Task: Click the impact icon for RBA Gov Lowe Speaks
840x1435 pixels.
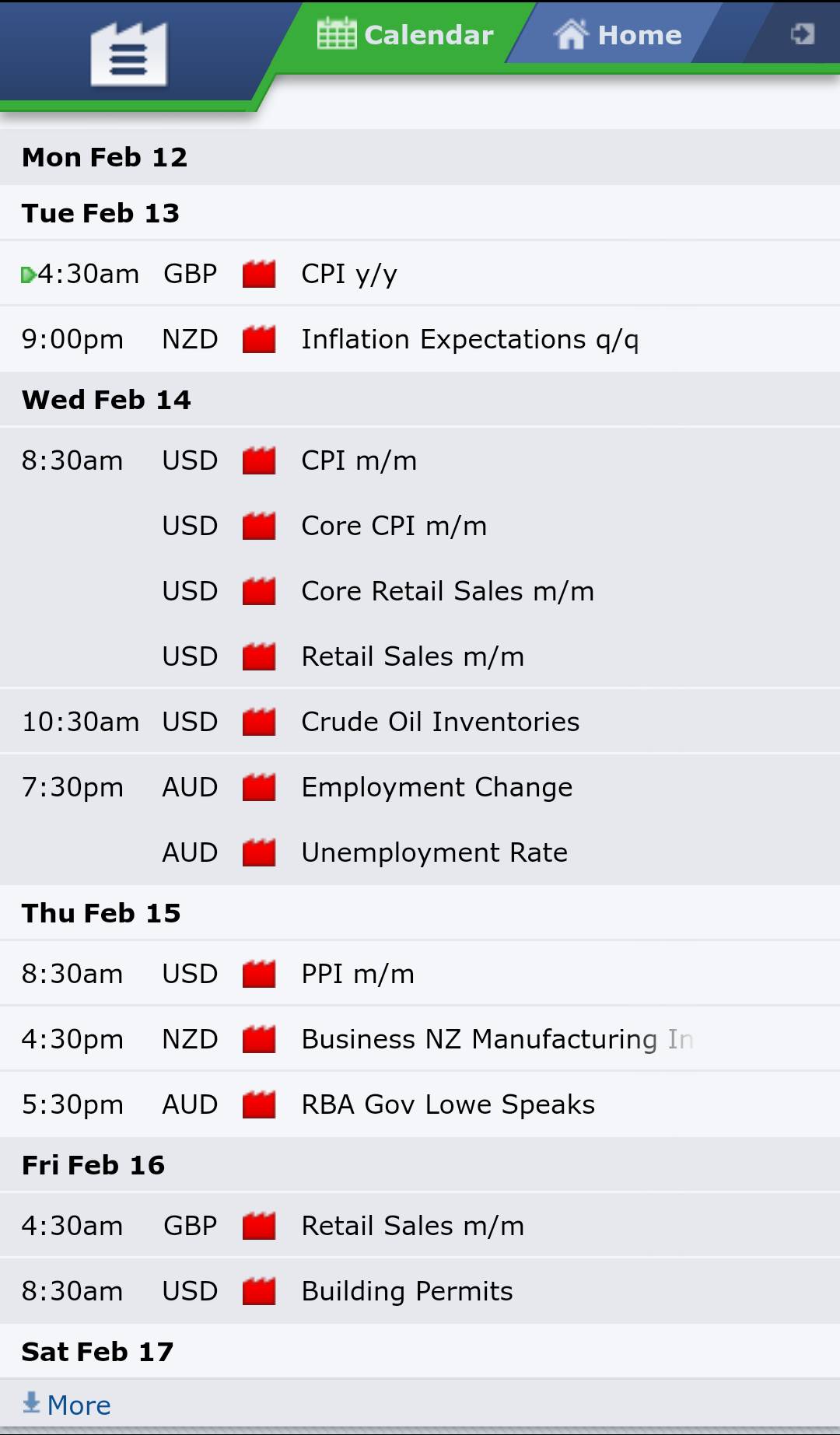Action: [x=260, y=1104]
